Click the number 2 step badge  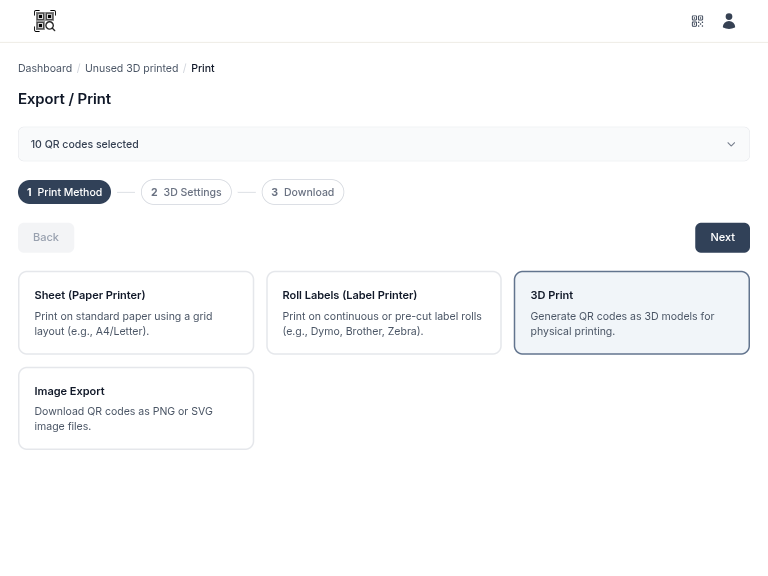click(154, 192)
